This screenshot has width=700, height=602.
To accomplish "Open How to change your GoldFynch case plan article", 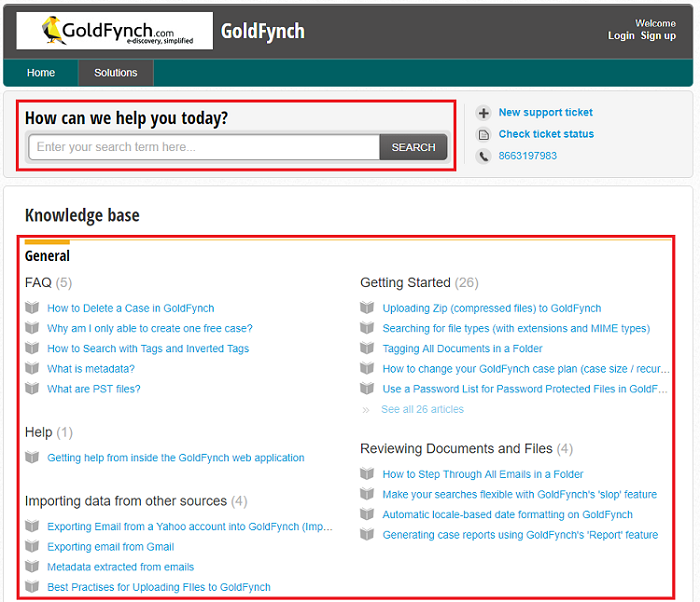I will coord(526,369).
